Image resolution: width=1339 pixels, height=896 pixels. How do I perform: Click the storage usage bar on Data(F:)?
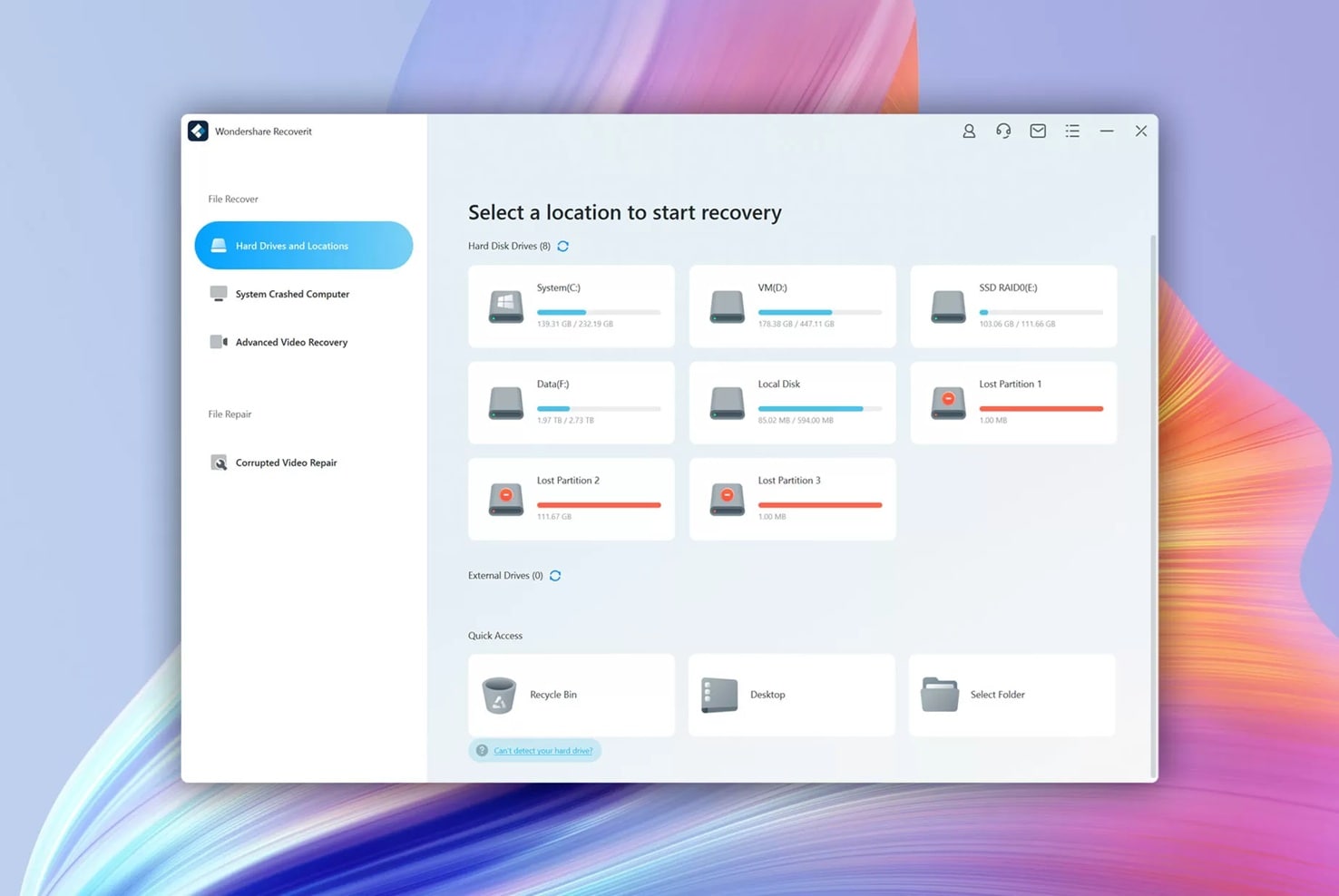(599, 408)
